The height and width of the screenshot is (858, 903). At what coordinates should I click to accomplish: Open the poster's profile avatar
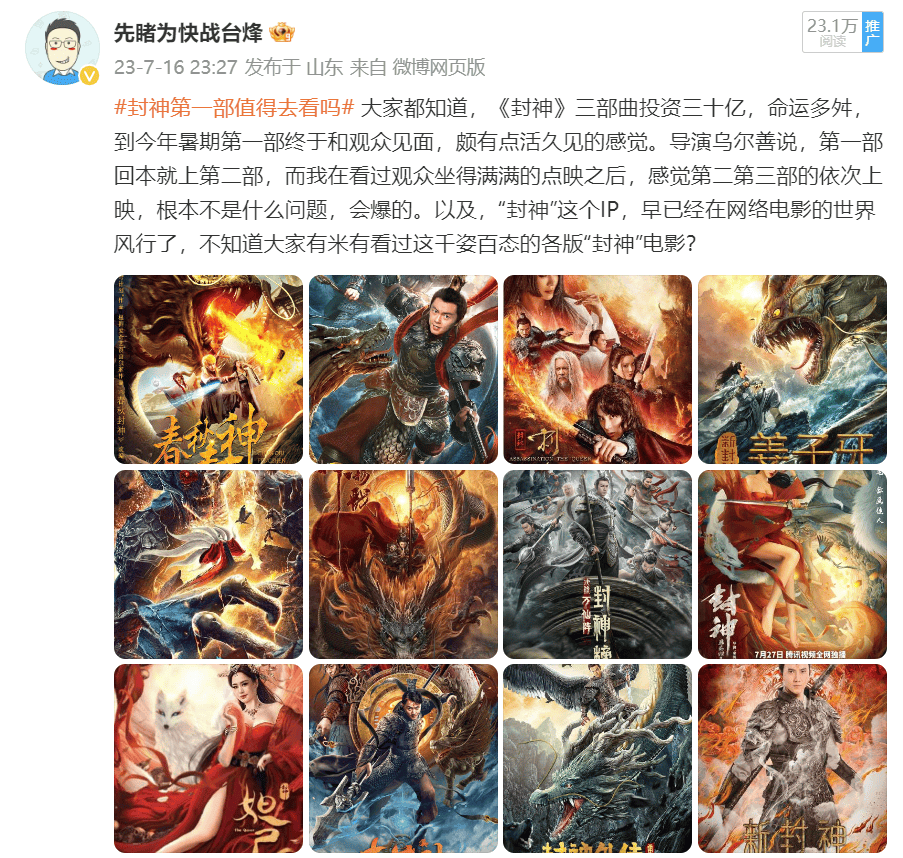coord(62,49)
